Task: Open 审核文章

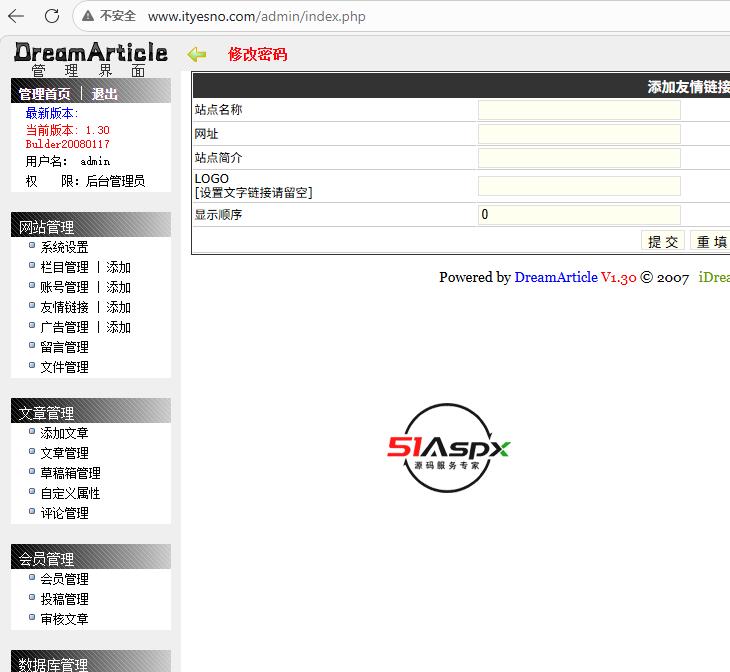Action: (64, 619)
